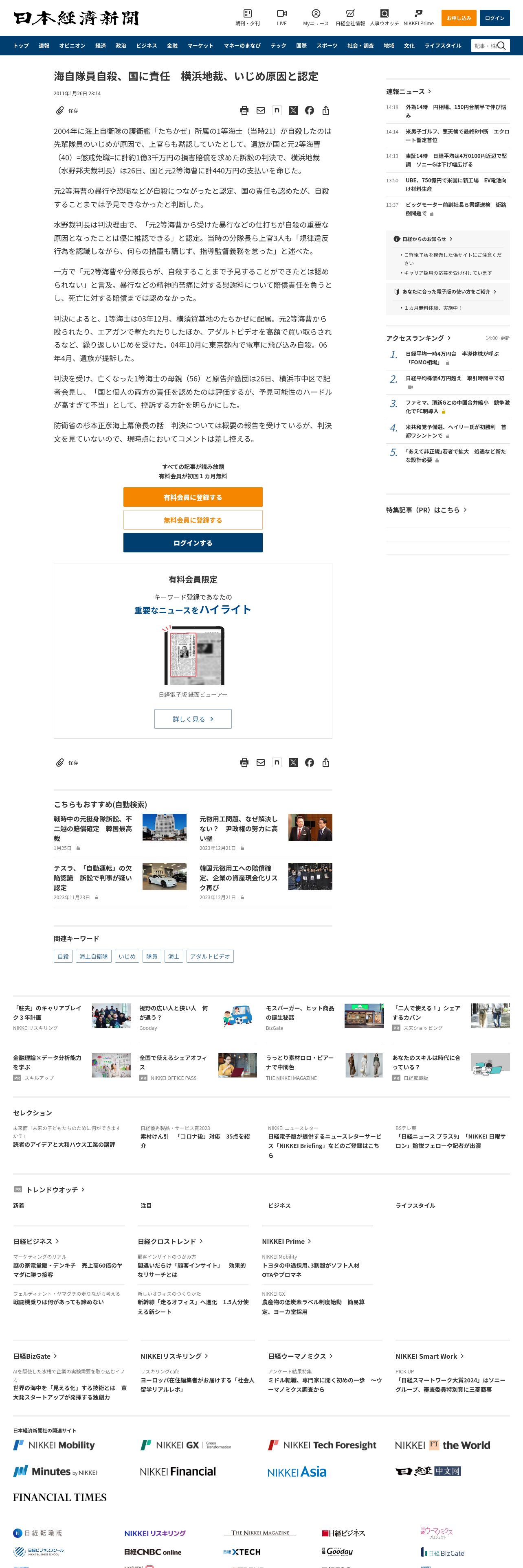Click the 日本経済新聞 logo
Screen dimensions: 523x1568
(x=76, y=18)
